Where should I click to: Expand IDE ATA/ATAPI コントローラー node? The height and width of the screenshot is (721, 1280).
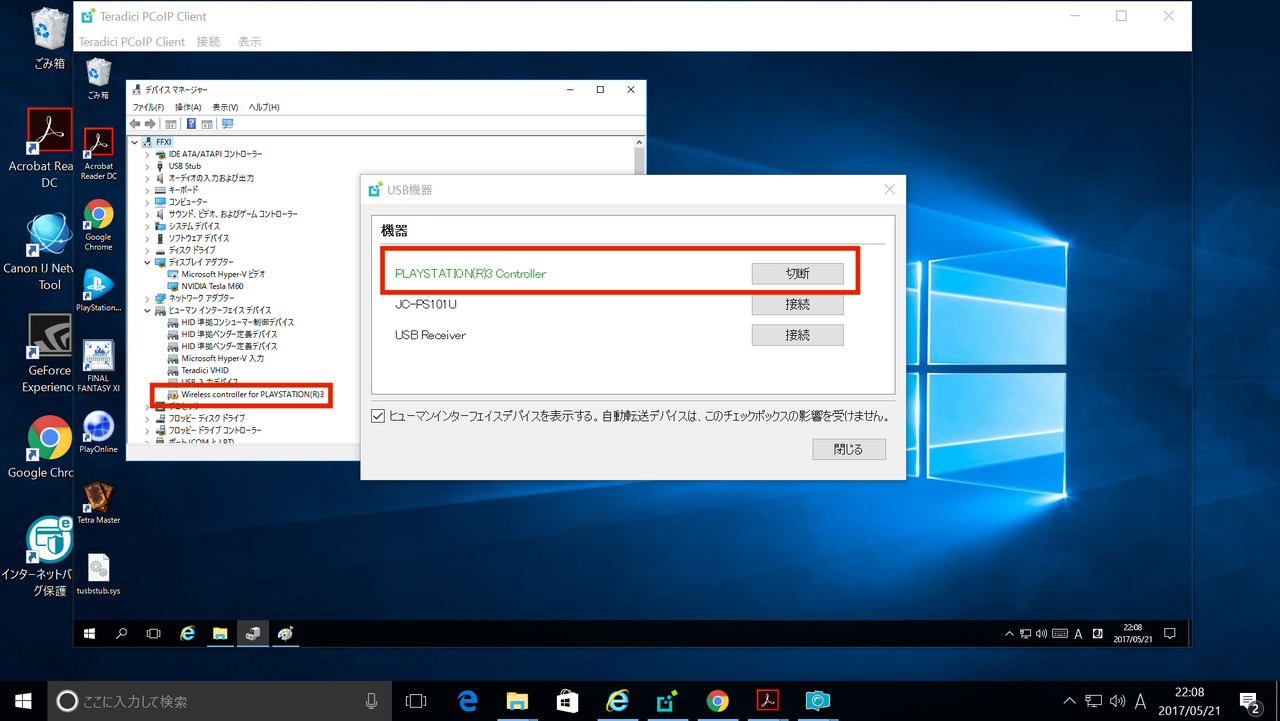(147, 154)
